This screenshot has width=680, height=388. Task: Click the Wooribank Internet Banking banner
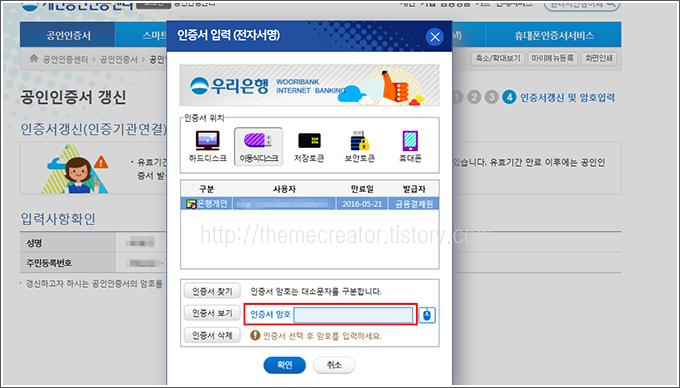(x=310, y=85)
